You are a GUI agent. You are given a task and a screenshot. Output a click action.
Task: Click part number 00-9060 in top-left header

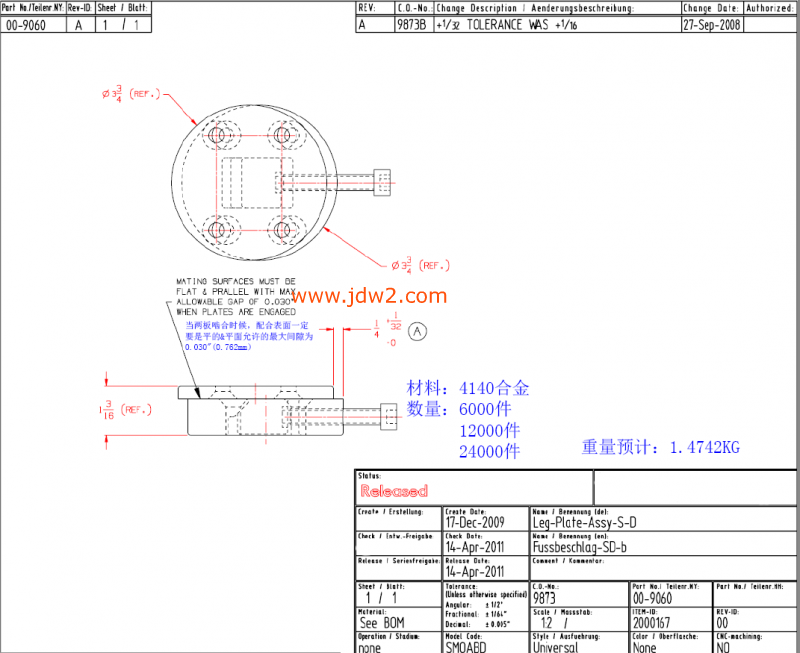[x=26, y=25]
